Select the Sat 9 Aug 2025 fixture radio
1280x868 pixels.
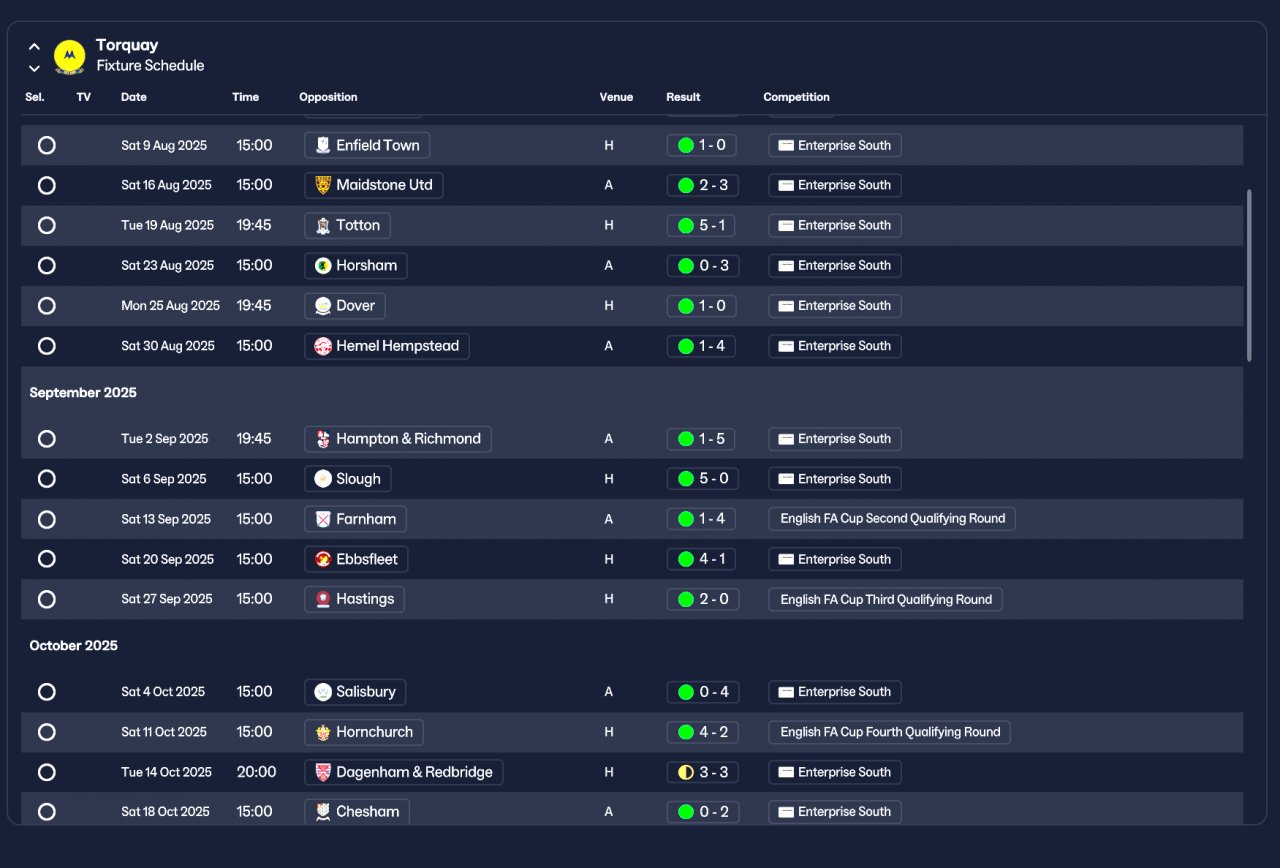pos(46,145)
